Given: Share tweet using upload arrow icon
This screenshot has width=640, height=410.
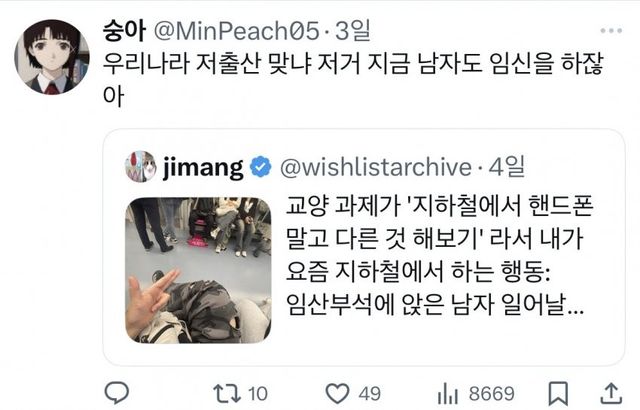Looking at the screenshot, I should point(611,394).
